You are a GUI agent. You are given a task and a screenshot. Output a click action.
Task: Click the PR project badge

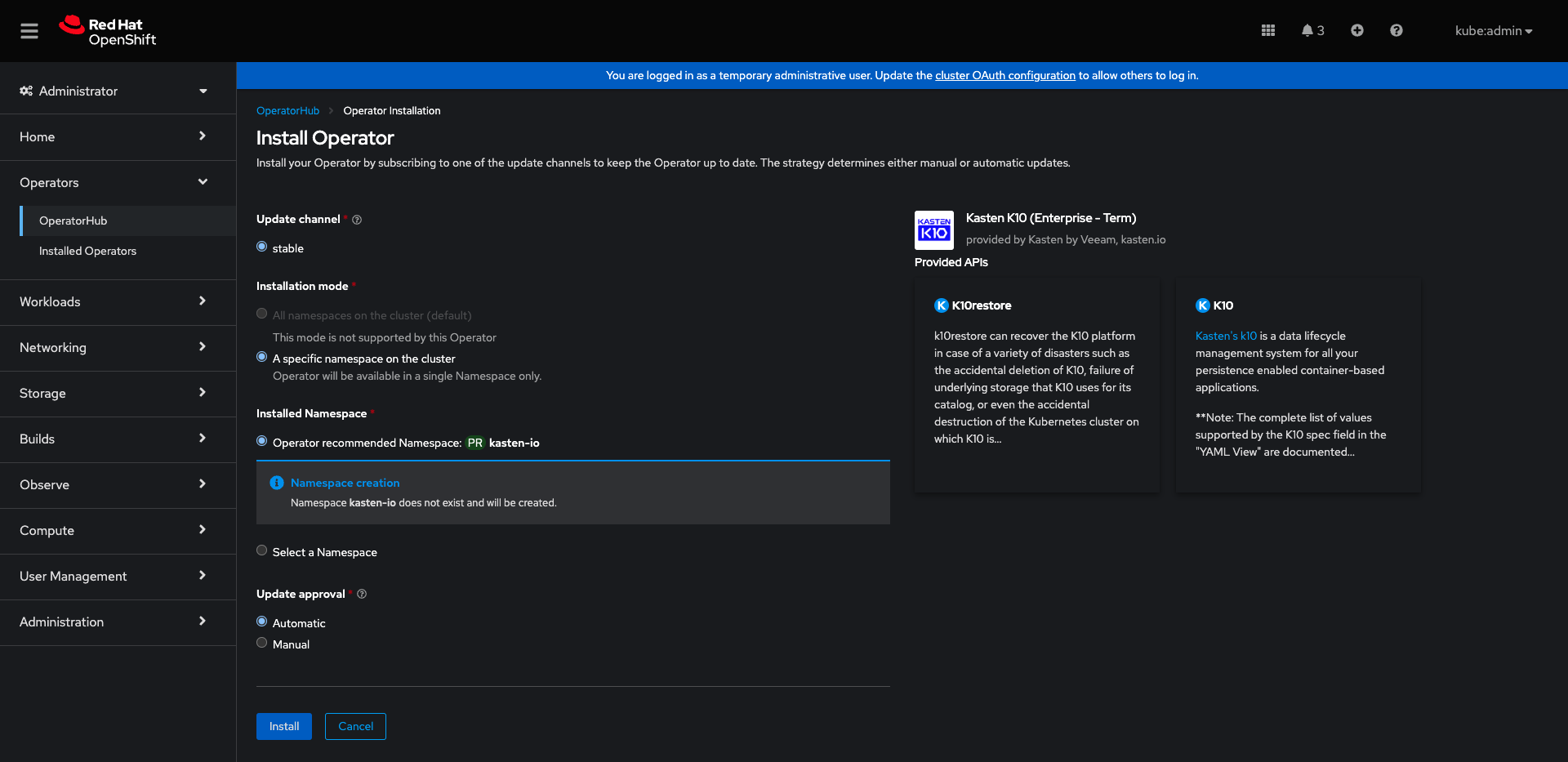(475, 443)
